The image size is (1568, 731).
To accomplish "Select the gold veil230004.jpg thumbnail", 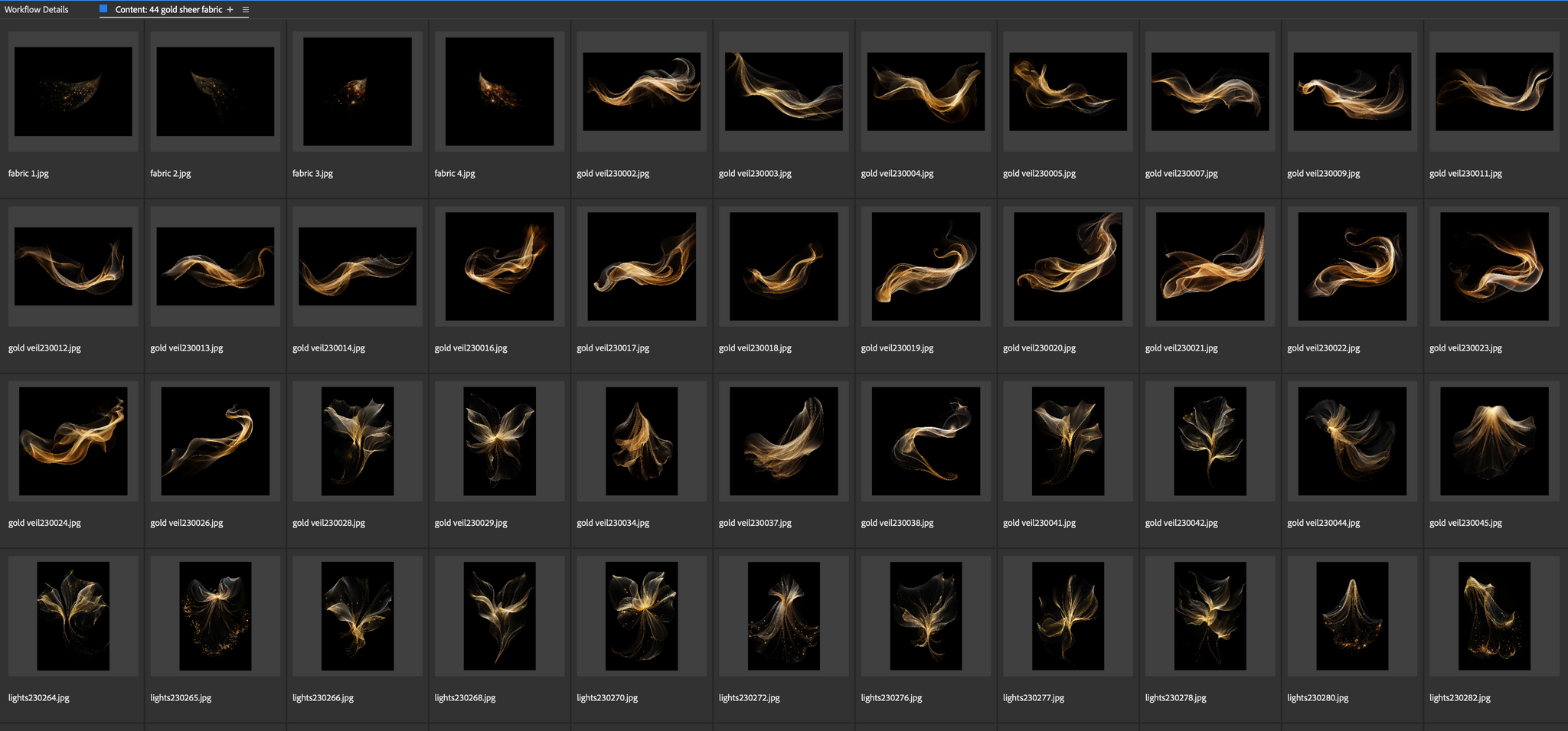I will pyautogui.click(x=926, y=92).
